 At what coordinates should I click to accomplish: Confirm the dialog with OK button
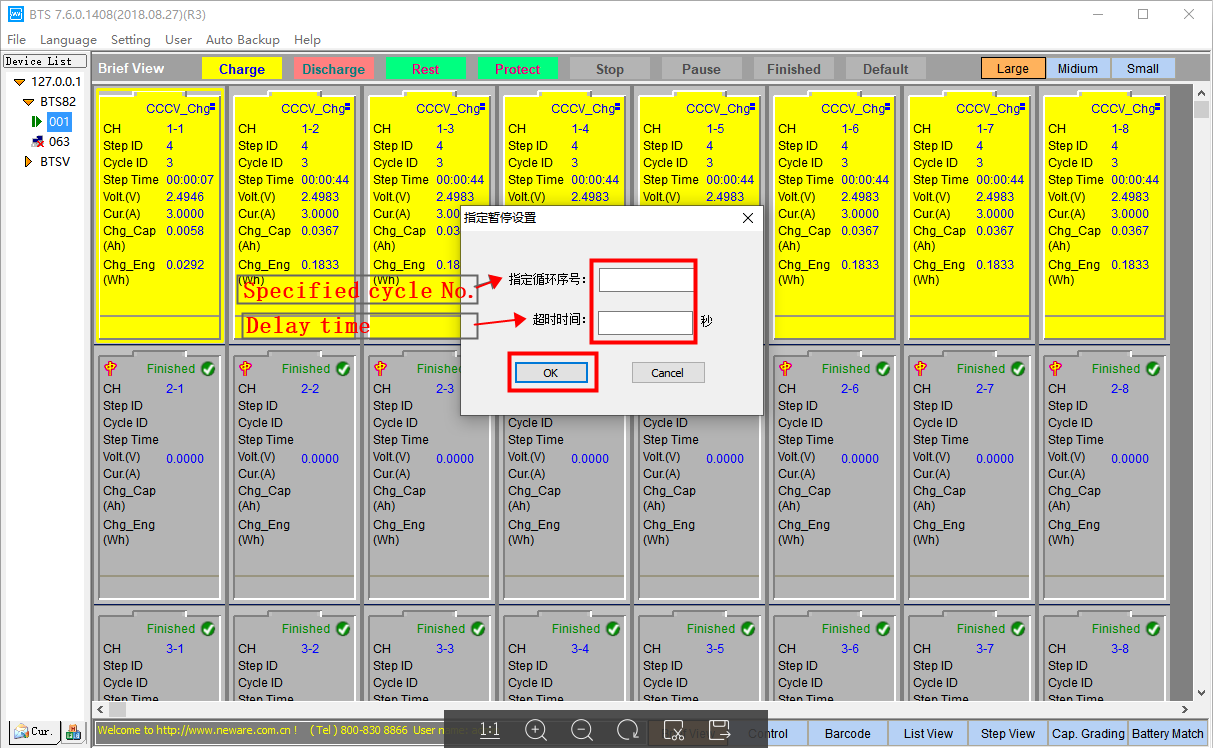[551, 372]
